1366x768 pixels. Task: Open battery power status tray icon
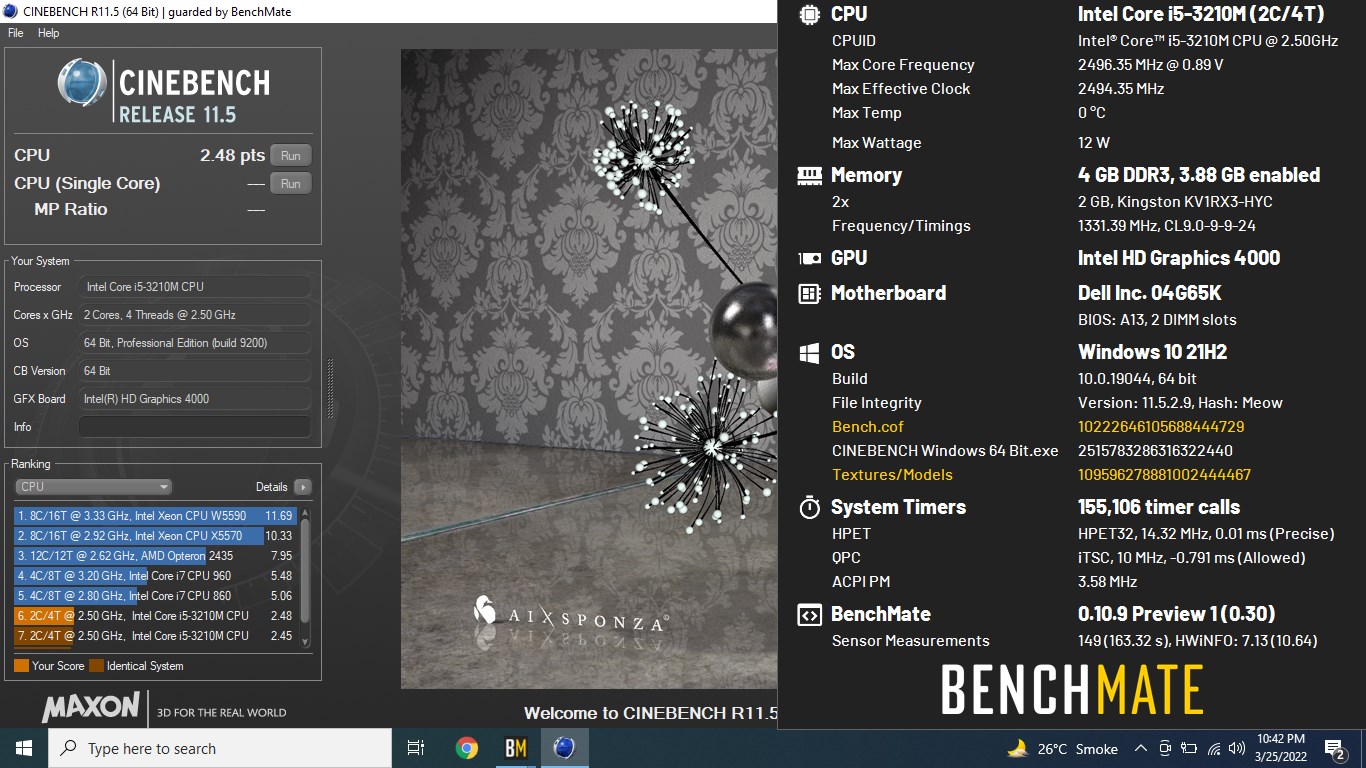click(1189, 748)
